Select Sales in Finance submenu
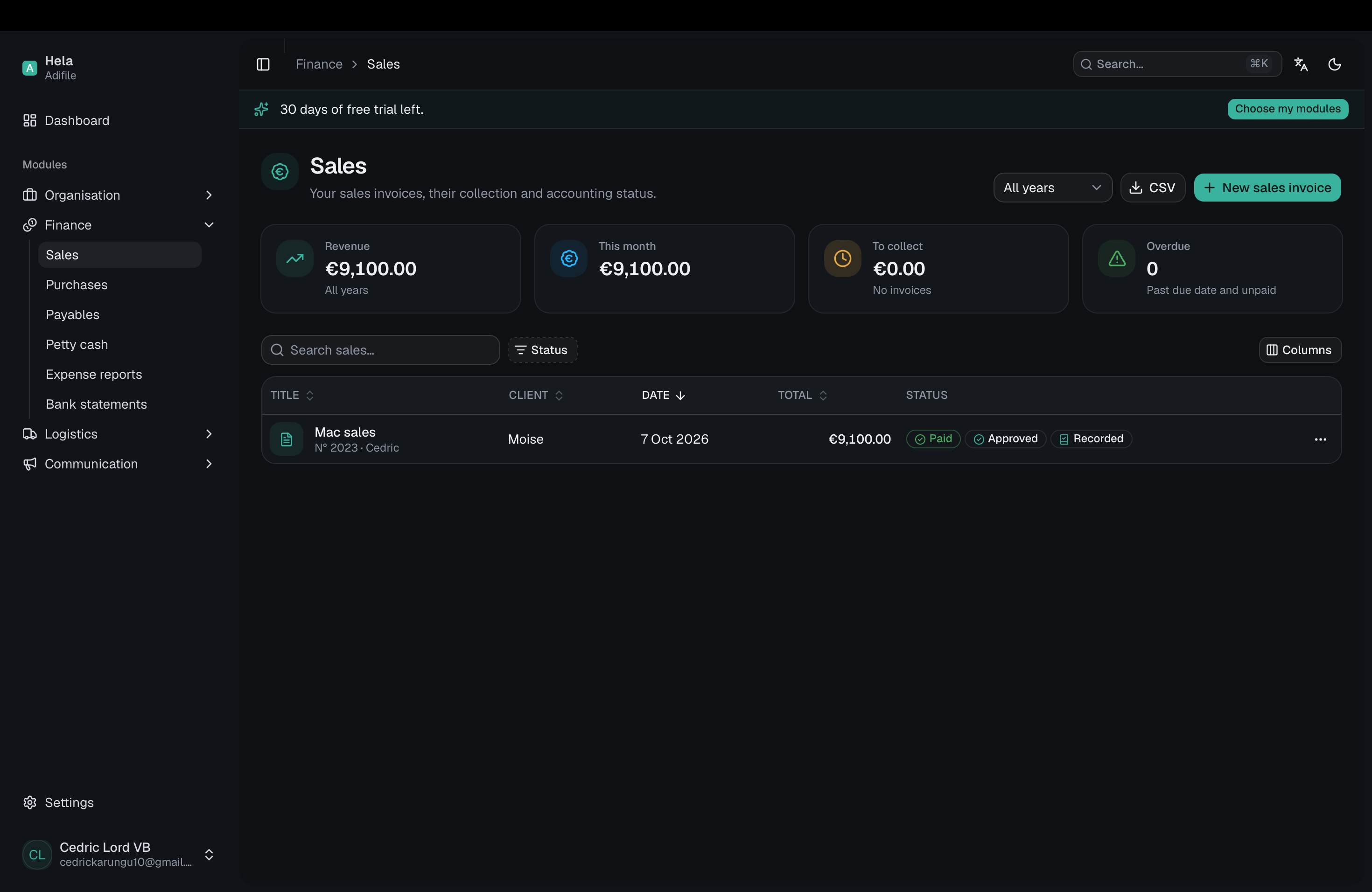 [119, 255]
